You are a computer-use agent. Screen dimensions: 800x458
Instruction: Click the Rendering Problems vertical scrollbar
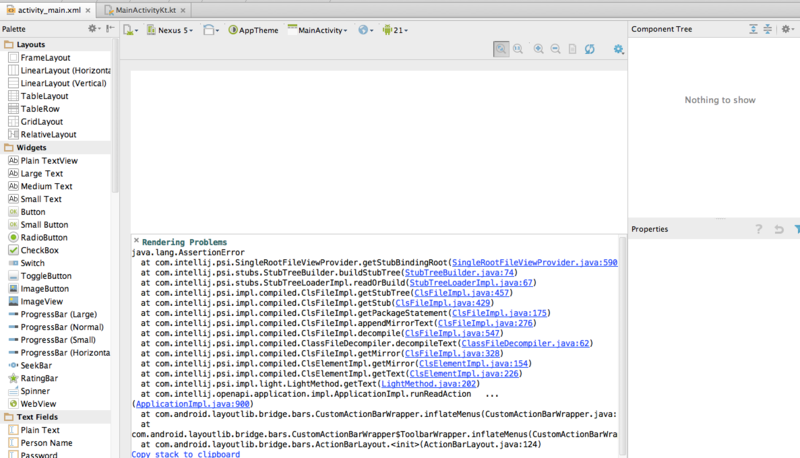[622, 346]
